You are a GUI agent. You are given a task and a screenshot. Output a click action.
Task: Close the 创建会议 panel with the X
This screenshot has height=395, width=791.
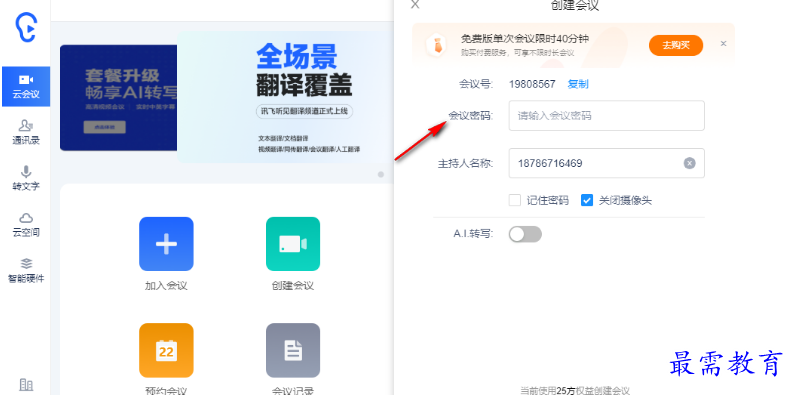click(x=415, y=5)
